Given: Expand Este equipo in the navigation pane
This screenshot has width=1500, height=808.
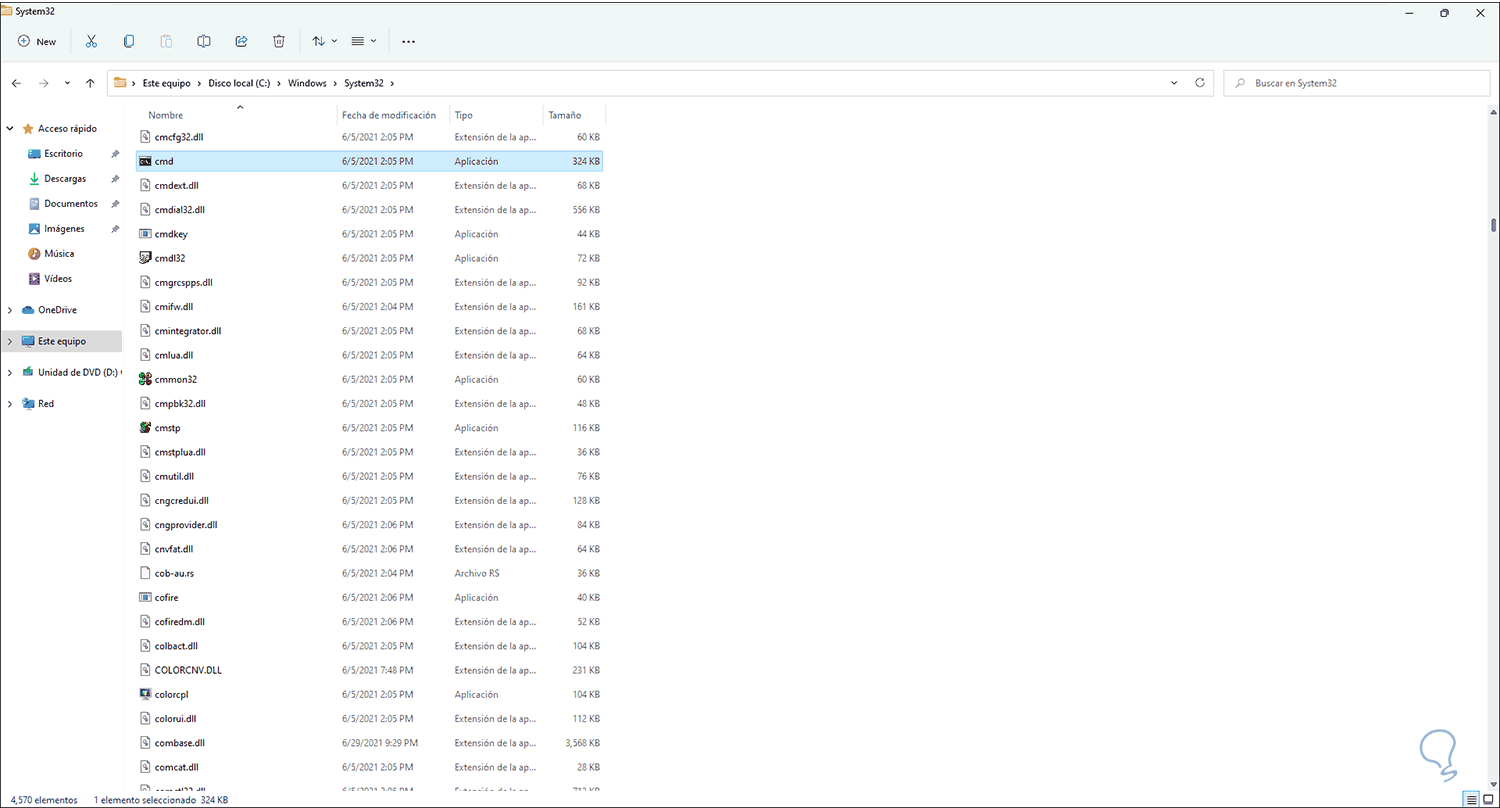Looking at the screenshot, I should [10, 341].
